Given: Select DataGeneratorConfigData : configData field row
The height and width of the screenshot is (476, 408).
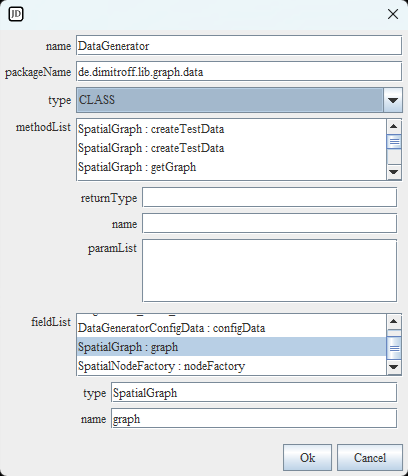Looking at the screenshot, I should point(231,328).
